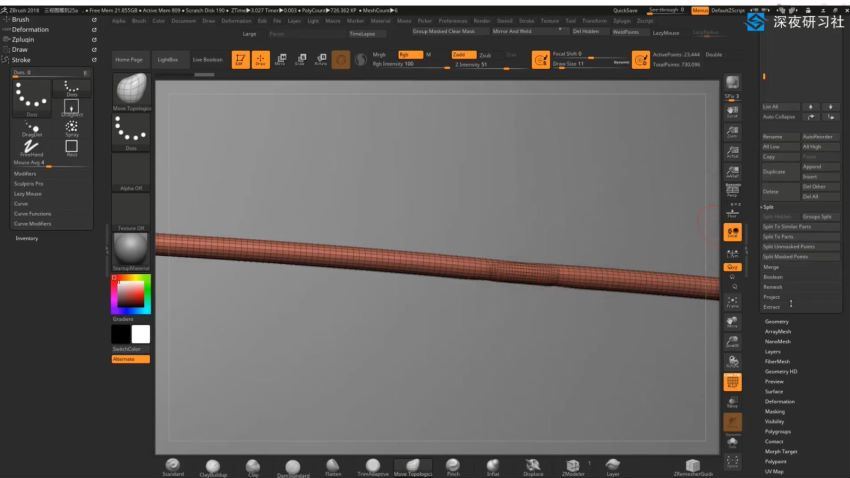Open the Material menu
This screenshot has width=850, height=478.
380,21
